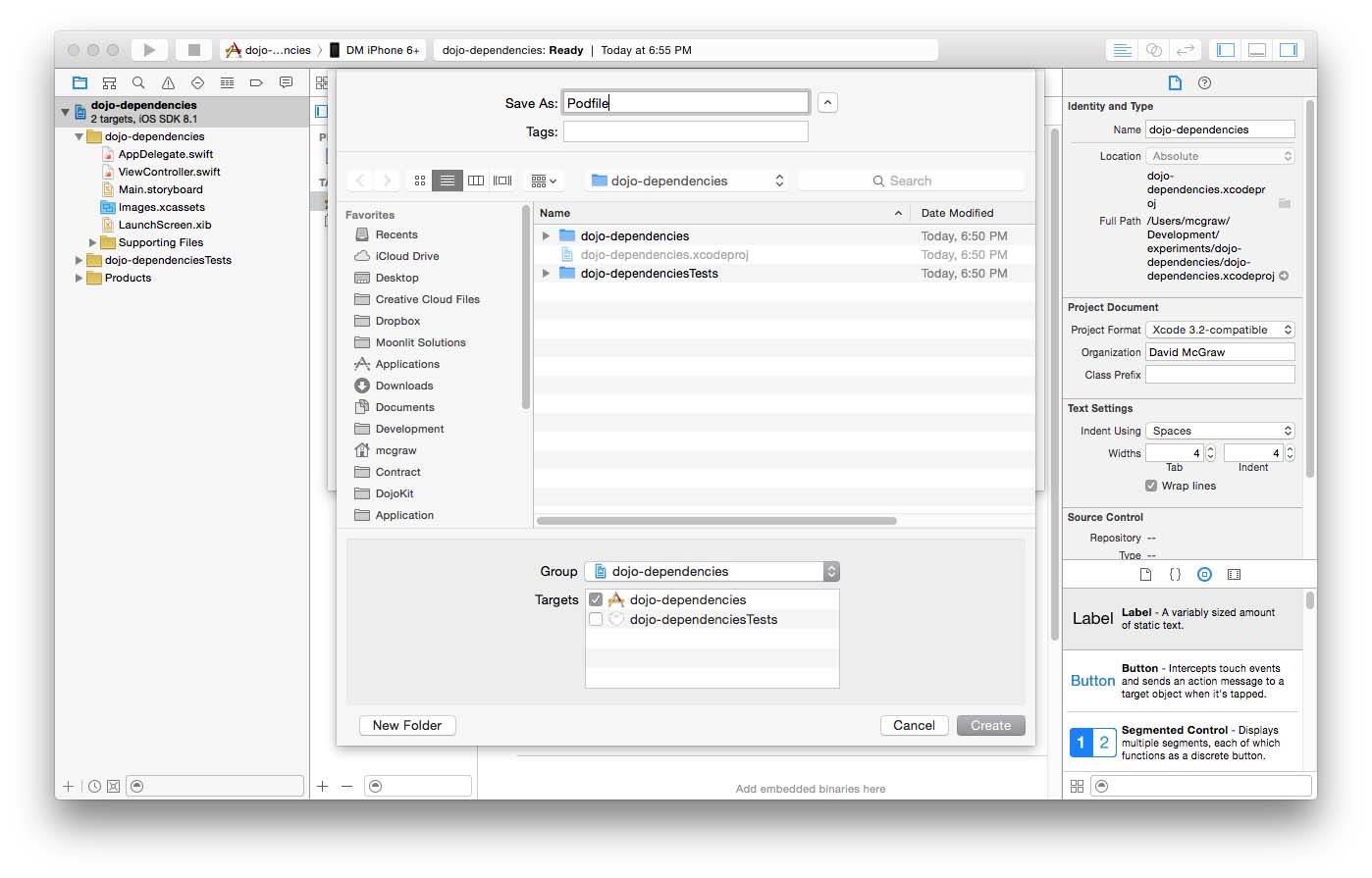Click the Favorites sidebar vertical scrollbar
The width and height of the screenshot is (1372, 878).
526,309
